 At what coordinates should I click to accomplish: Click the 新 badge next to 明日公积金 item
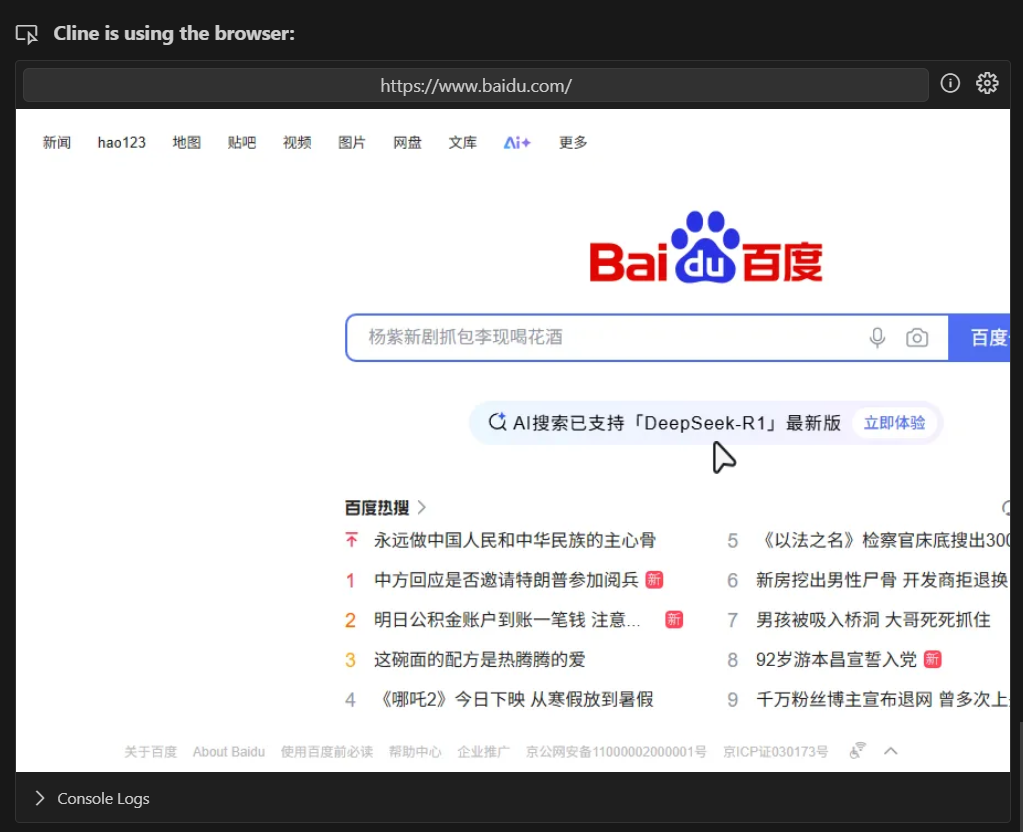674,619
